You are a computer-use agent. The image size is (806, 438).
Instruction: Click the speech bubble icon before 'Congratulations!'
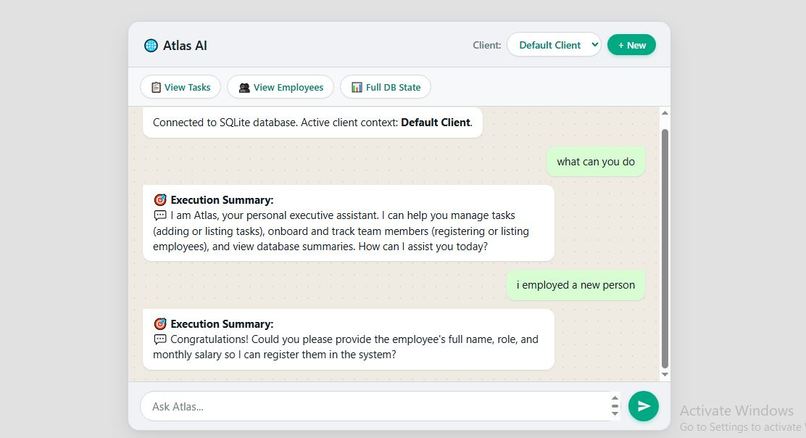160,339
